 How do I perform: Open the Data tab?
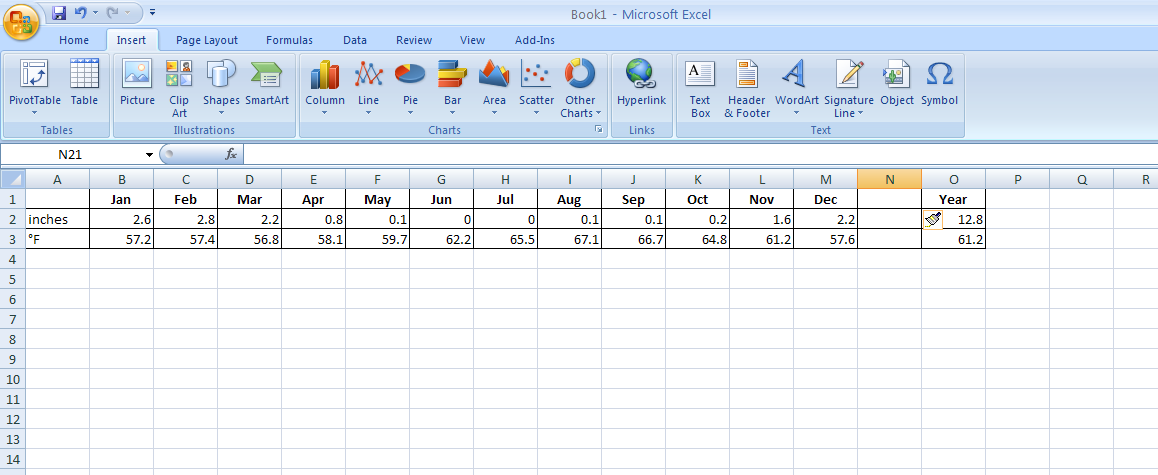click(x=355, y=41)
